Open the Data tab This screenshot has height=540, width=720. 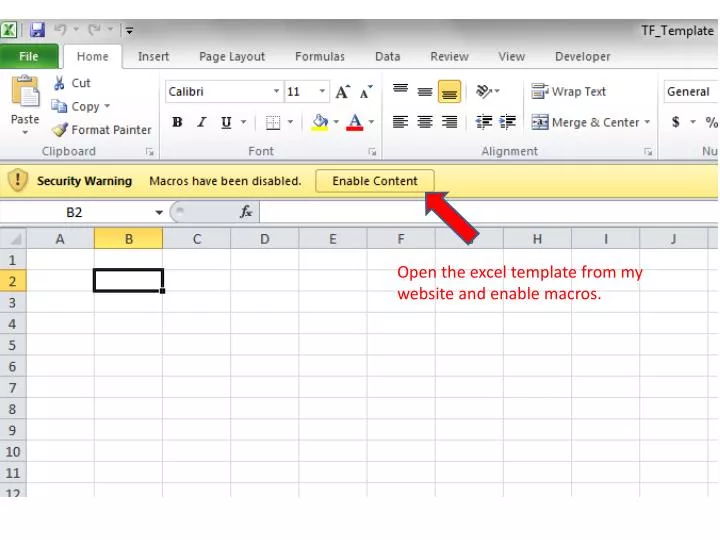(x=388, y=56)
